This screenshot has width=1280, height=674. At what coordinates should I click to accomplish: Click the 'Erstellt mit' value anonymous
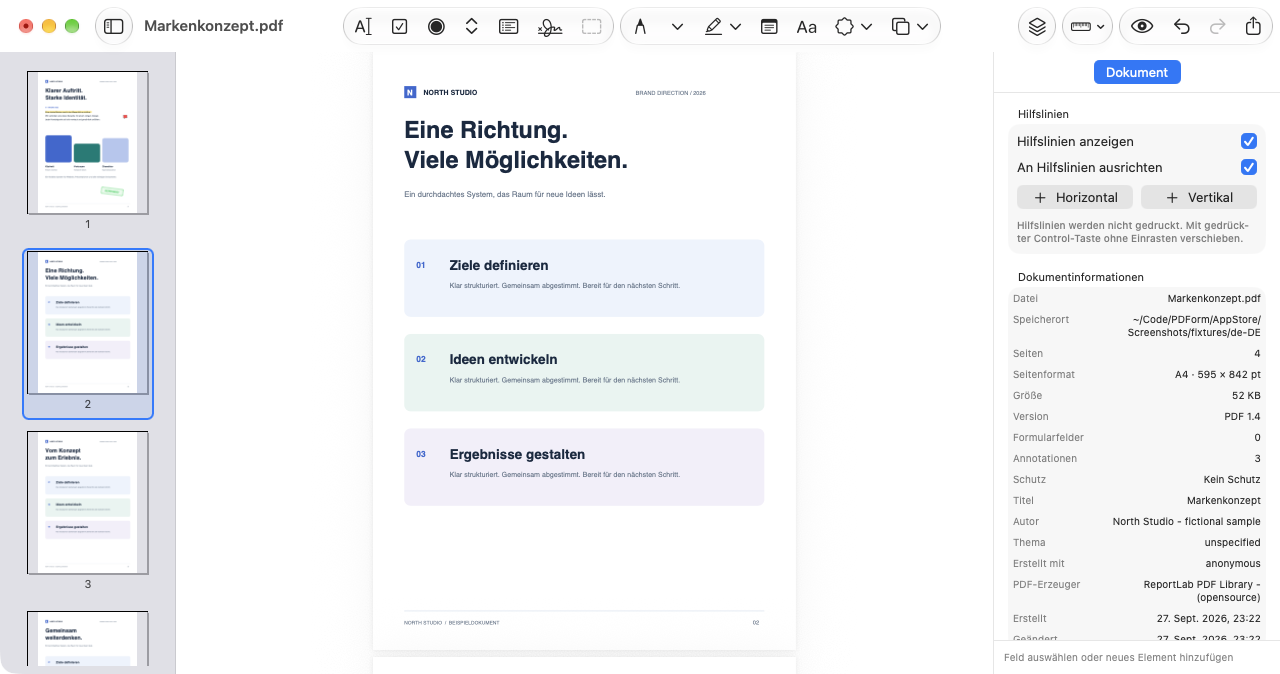click(1233, 563)
